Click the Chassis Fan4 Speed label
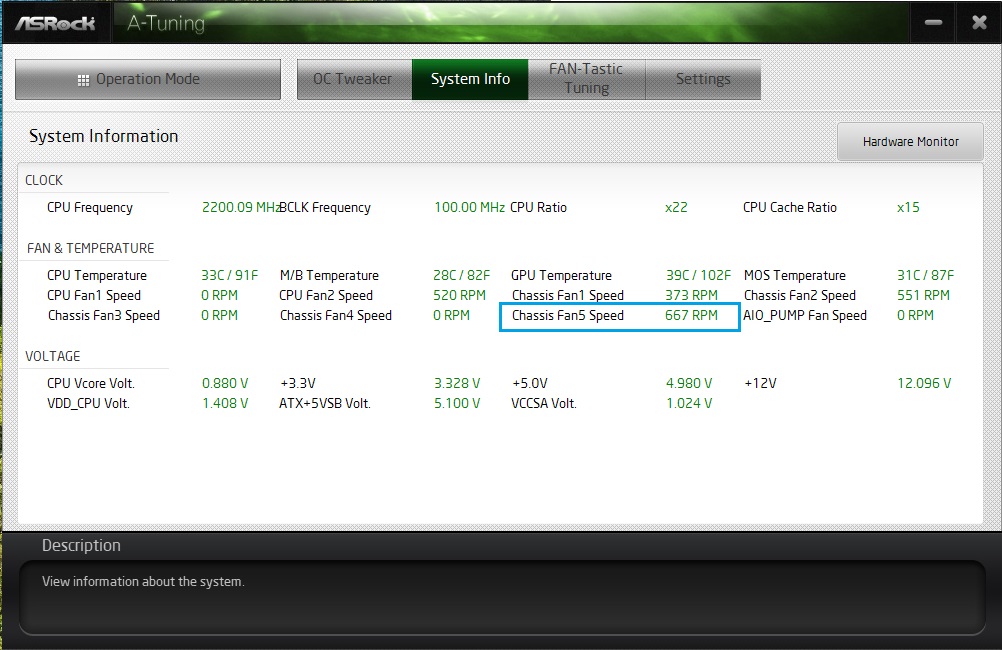This screenshot has height=650, width=1002. (335, 316)
